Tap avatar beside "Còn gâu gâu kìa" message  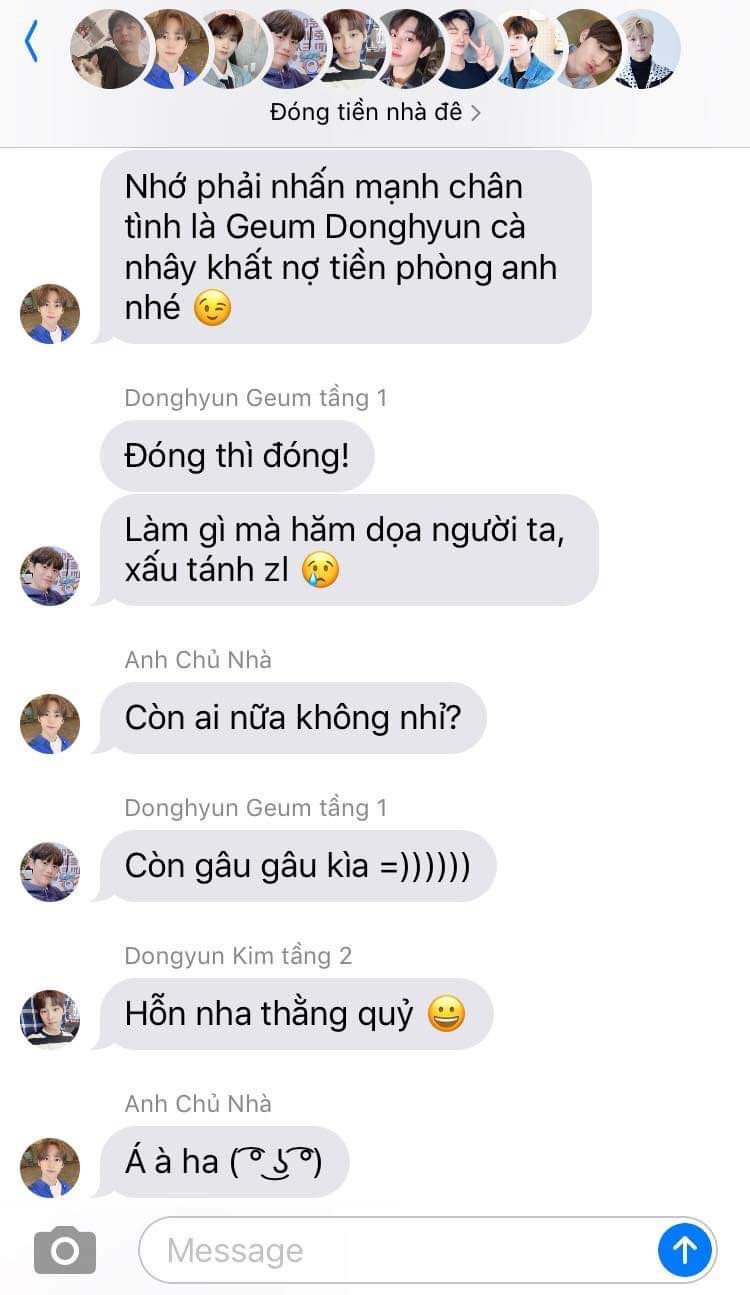(50, 871)
